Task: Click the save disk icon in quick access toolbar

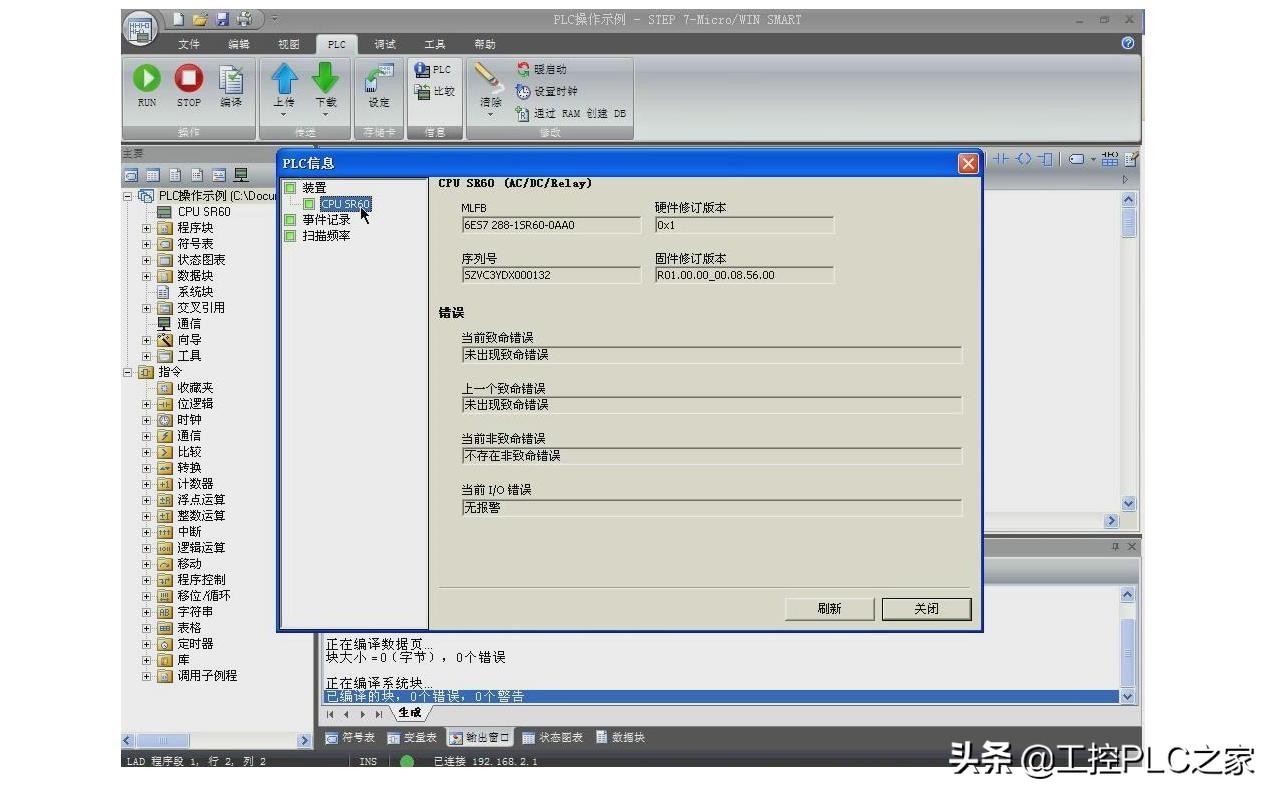Action: (222, 19)
